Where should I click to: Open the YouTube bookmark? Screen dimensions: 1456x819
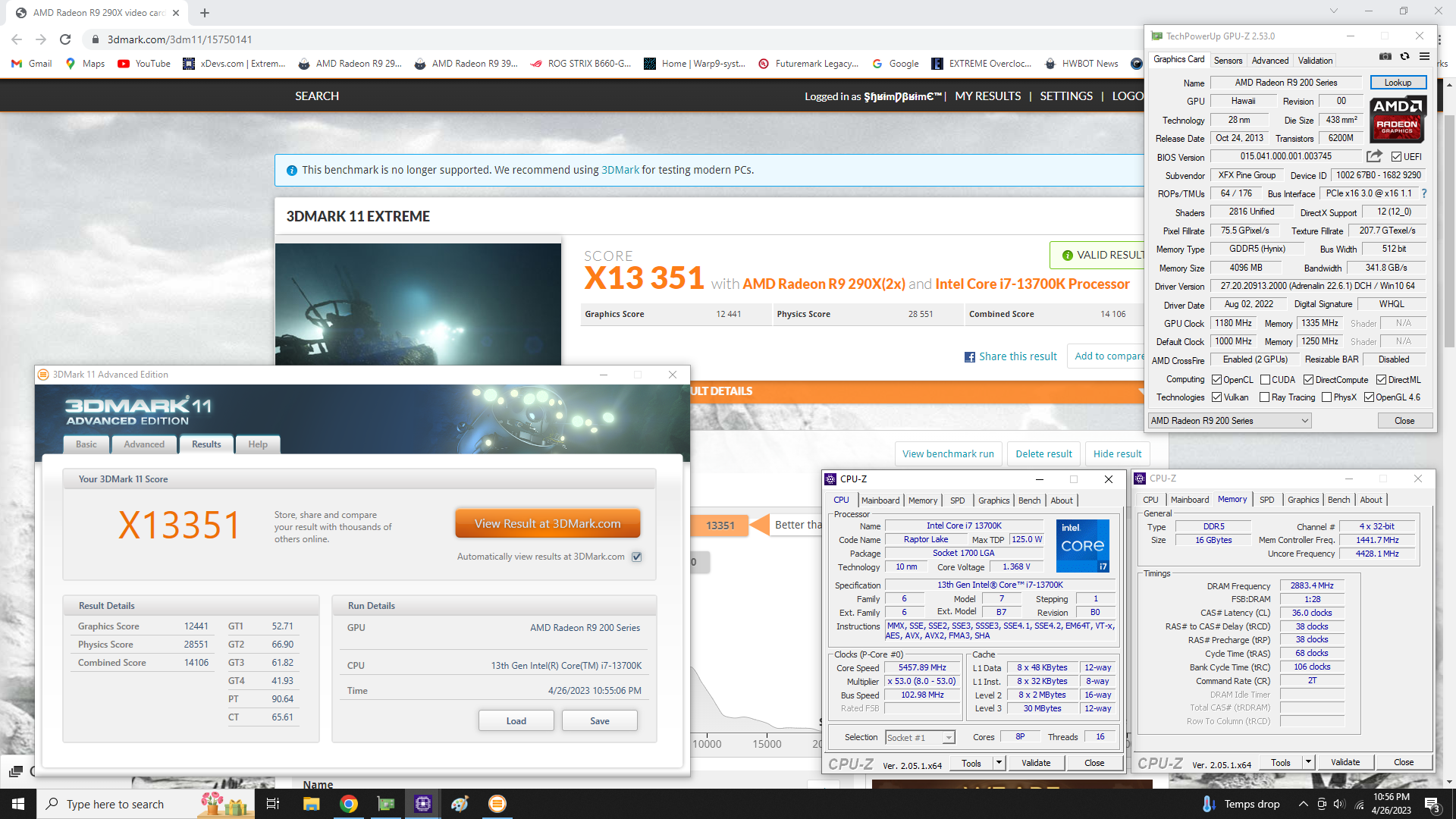point(144,64)
